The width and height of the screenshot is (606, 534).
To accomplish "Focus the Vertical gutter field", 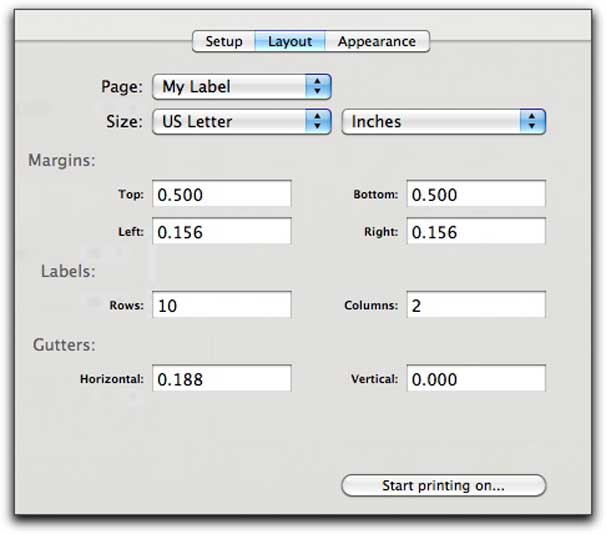I will coord(476,378).
